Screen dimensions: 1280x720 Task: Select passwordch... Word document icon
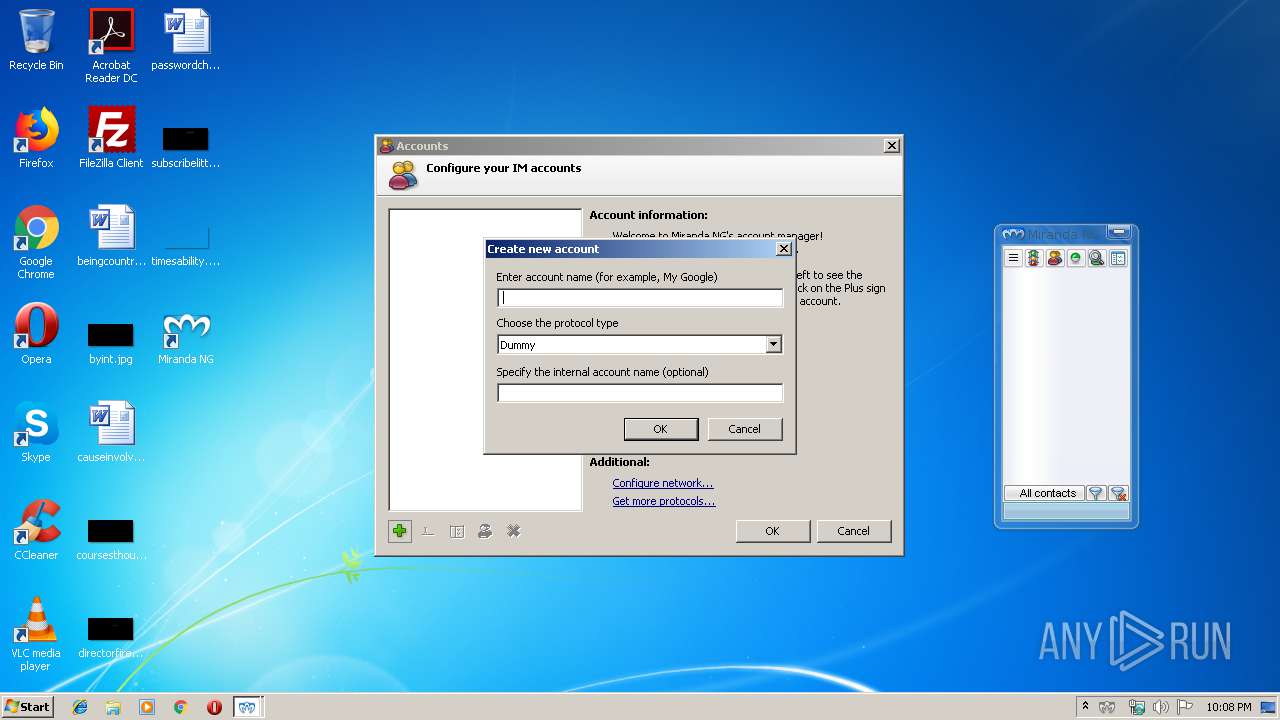186,40
